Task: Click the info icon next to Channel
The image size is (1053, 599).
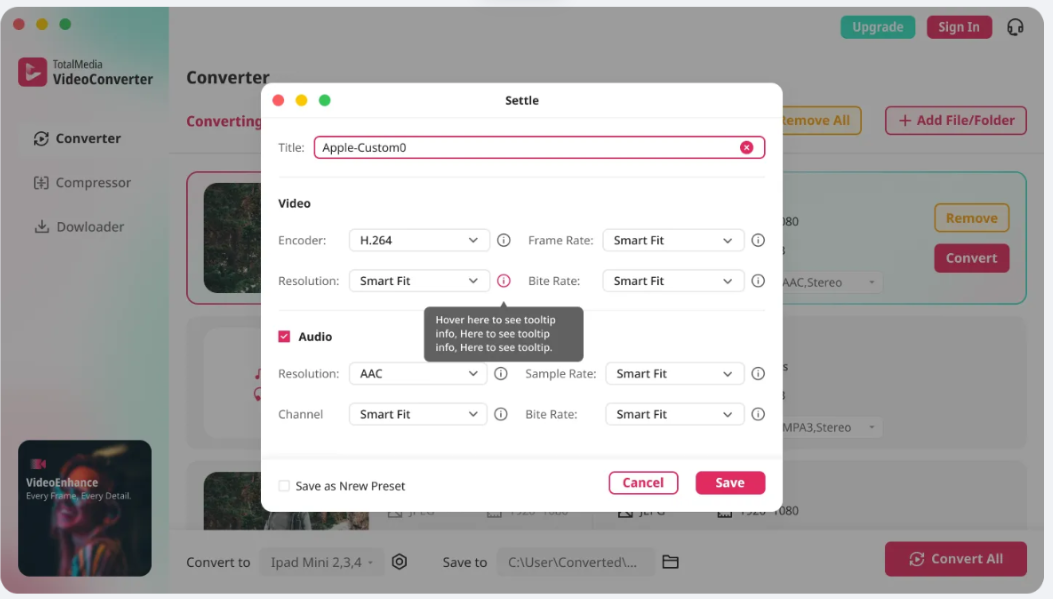Action: (501, 414)
